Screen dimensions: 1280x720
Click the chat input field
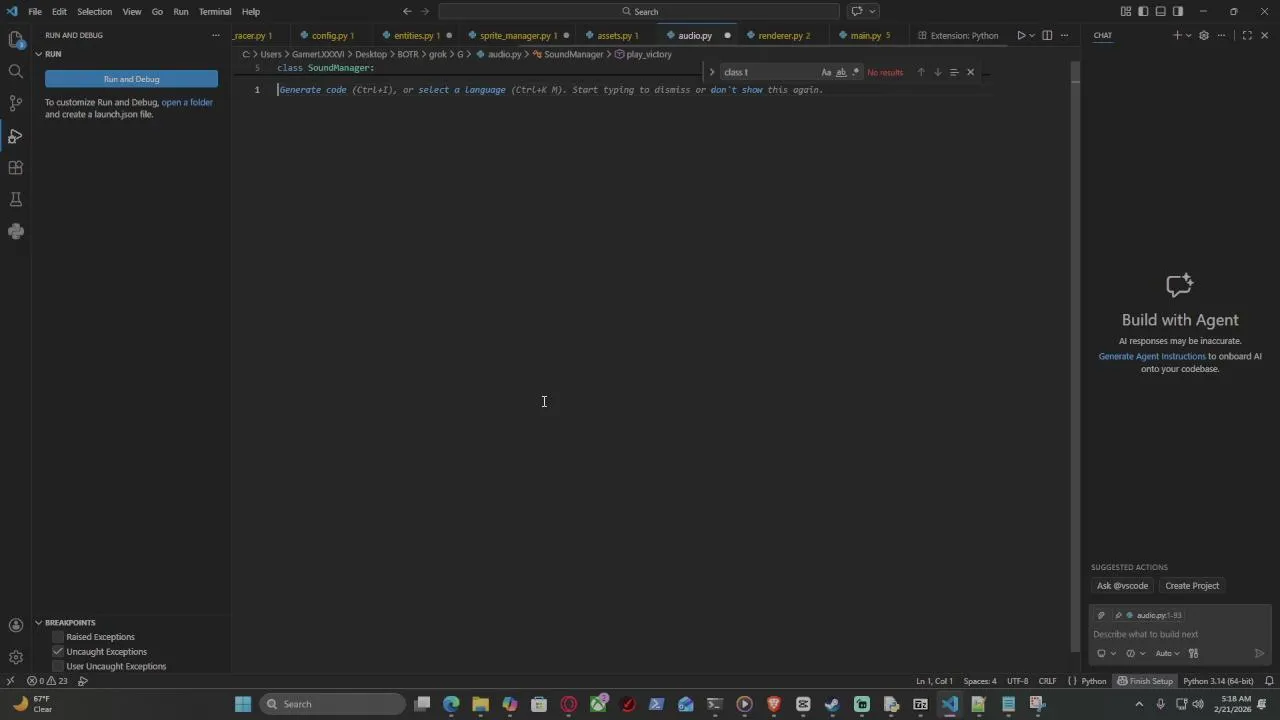click(1180, 635)
